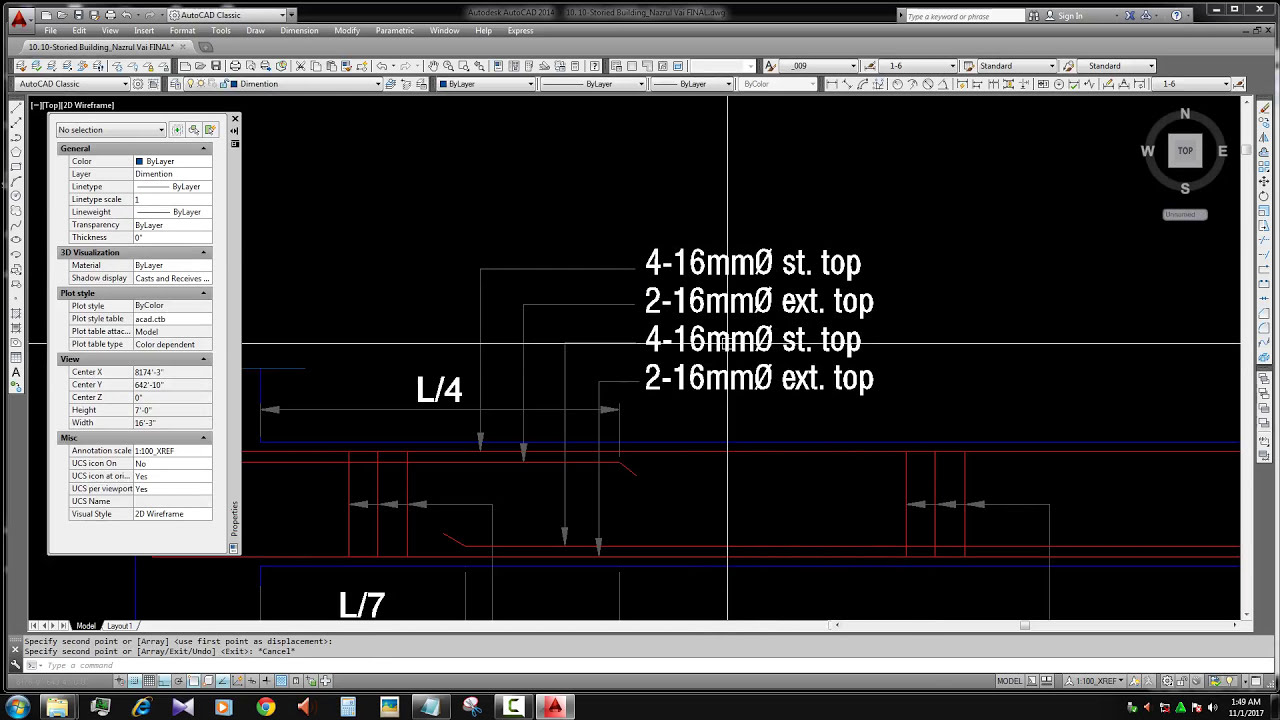
Task: Collapse the General section in Properties
Action: tap(204, 148)
